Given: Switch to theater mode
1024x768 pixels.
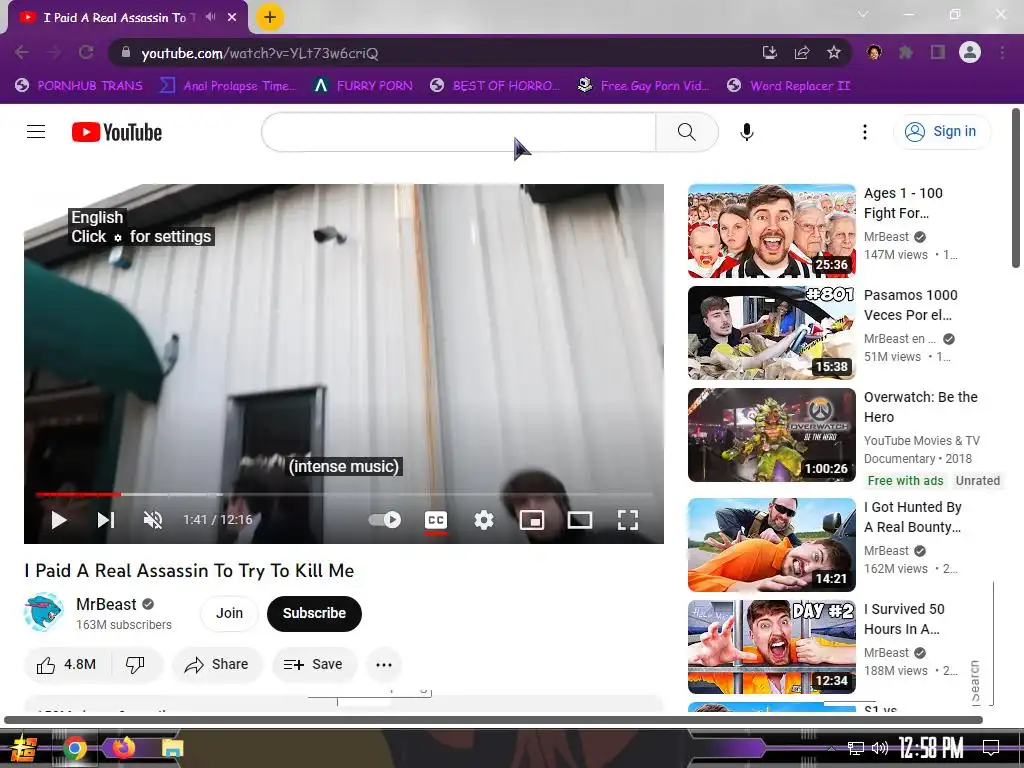Looking at the screenshot, I should click(580, 520).
